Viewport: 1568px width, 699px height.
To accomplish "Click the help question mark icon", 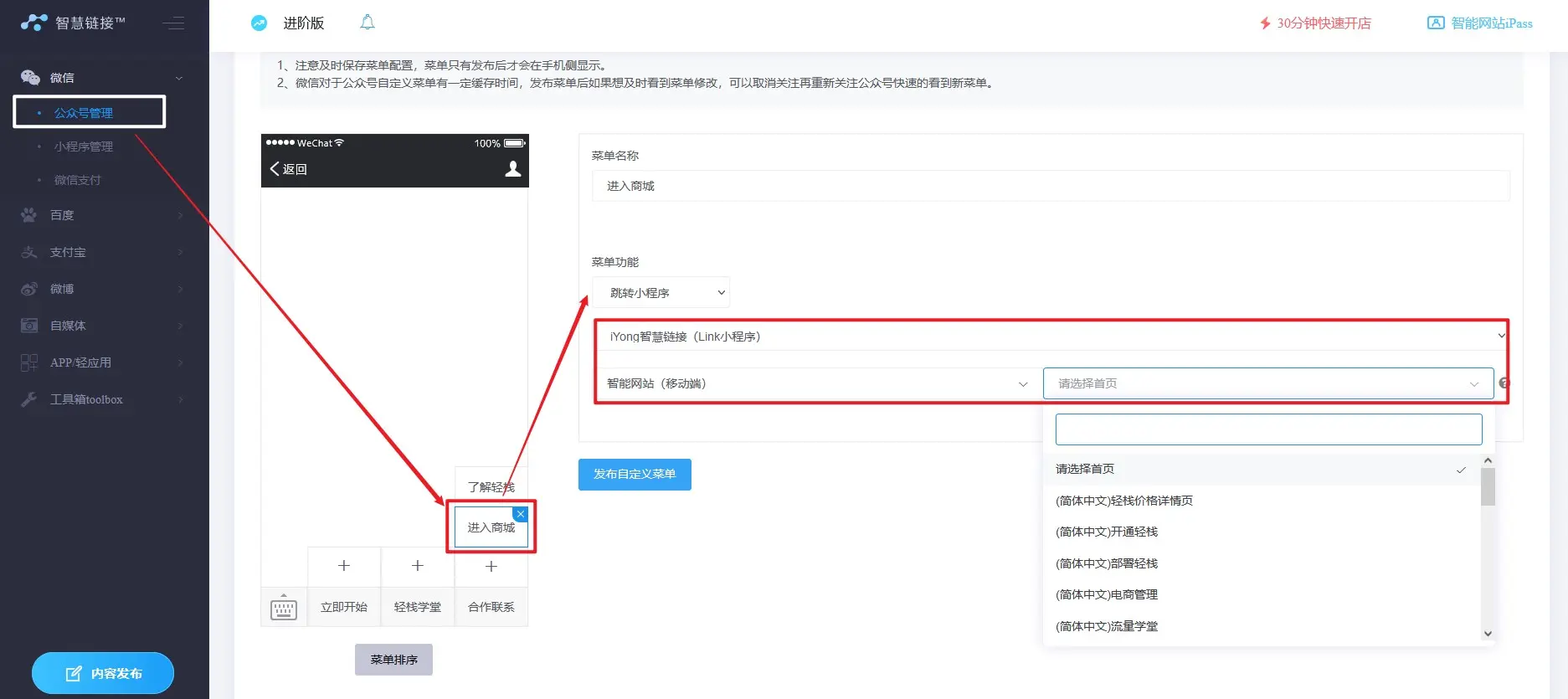I will 1504,383.
